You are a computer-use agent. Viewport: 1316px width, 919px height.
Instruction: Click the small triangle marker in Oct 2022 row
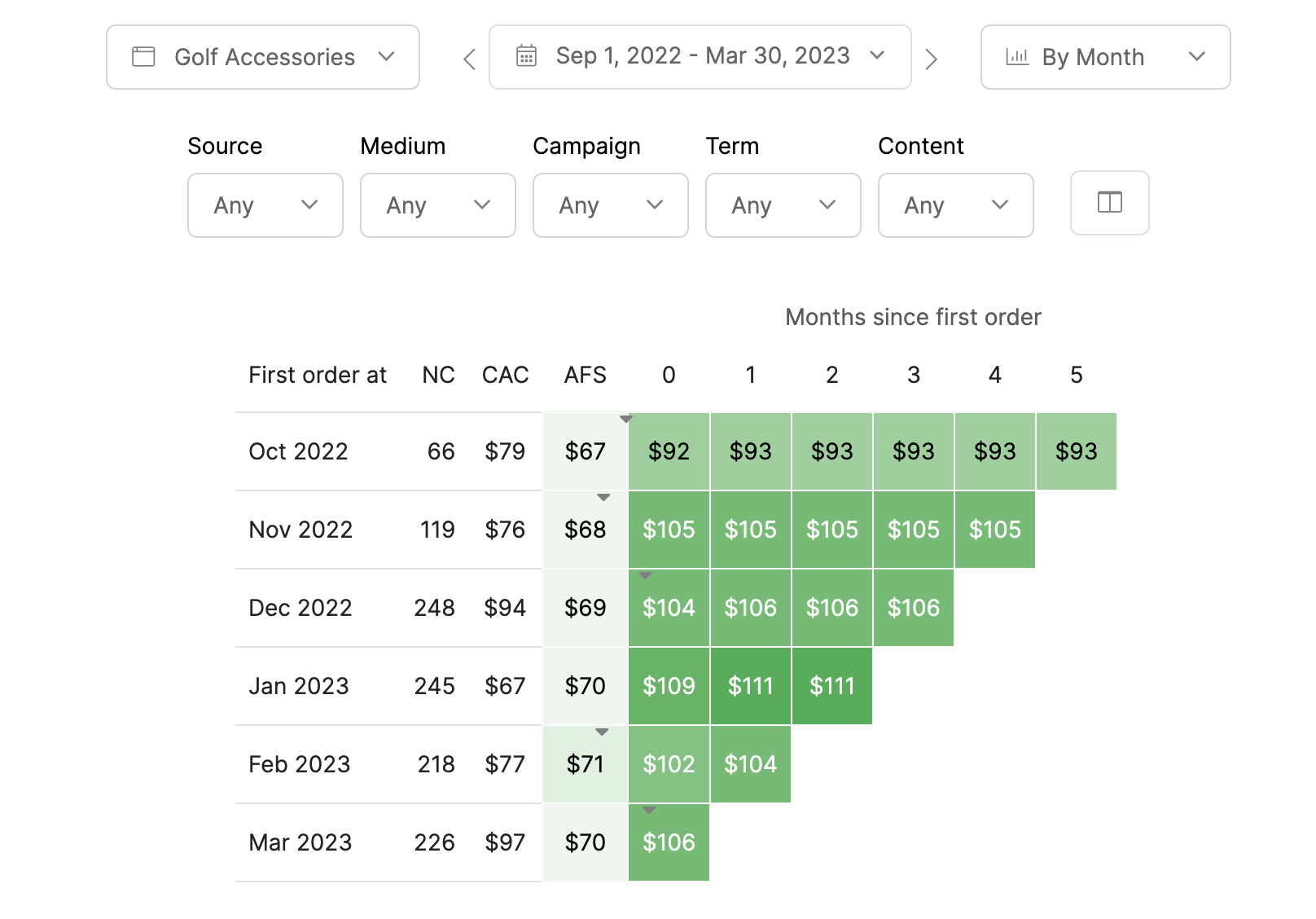(626, 419)
